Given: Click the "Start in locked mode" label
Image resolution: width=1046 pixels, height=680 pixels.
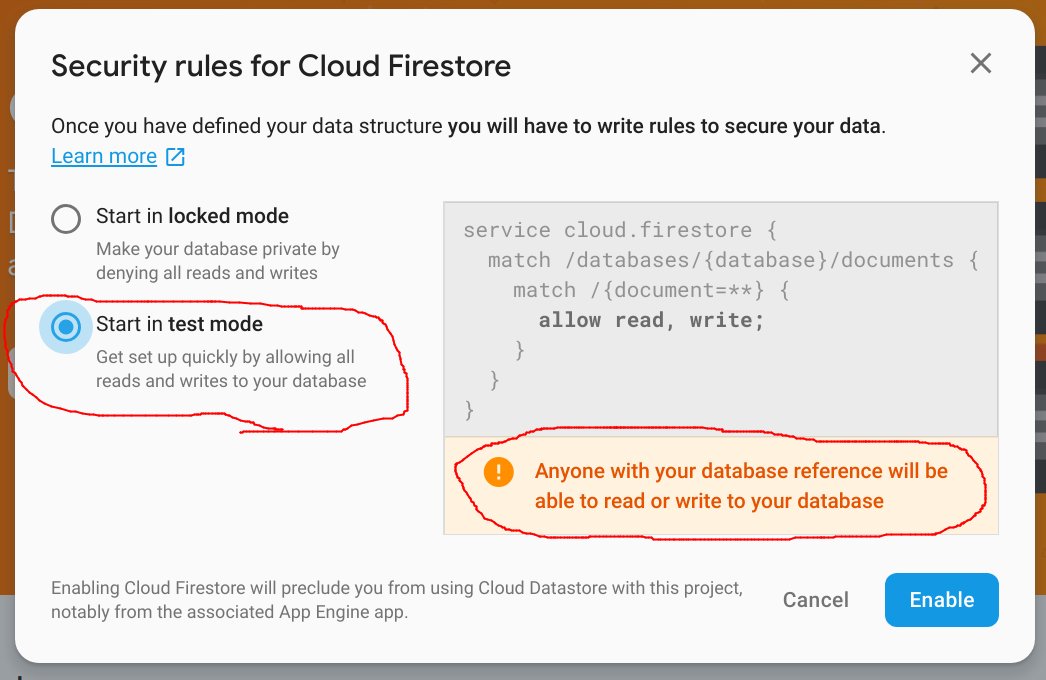Looking at the screenshot, I should pos(192,216).
